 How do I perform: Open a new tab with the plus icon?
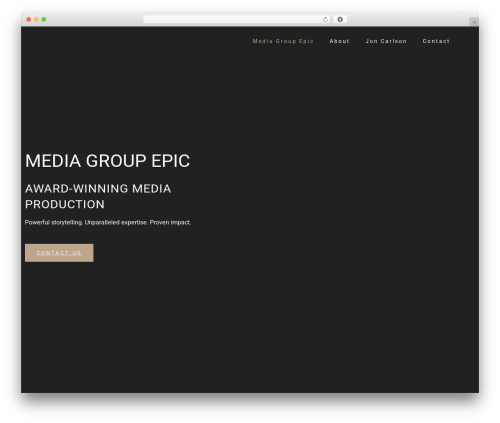474,22
